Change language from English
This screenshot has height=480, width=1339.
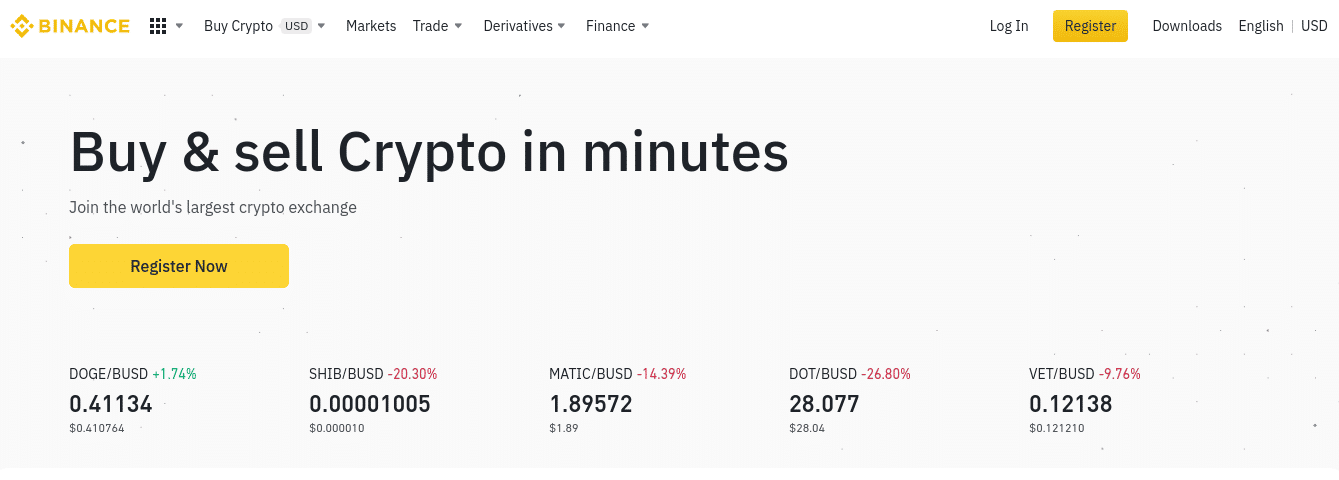[x=1261, y=26]
